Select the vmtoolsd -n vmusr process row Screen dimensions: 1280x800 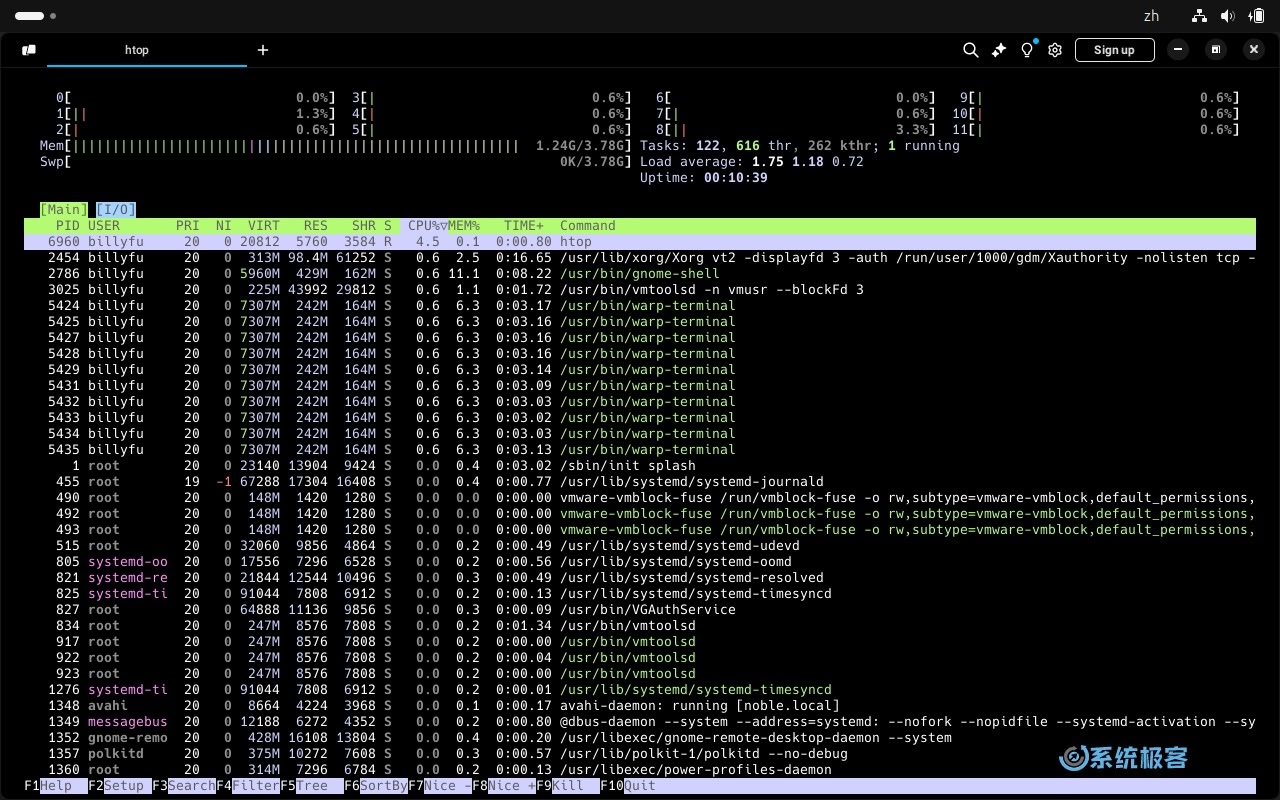(x=640, y=290)
